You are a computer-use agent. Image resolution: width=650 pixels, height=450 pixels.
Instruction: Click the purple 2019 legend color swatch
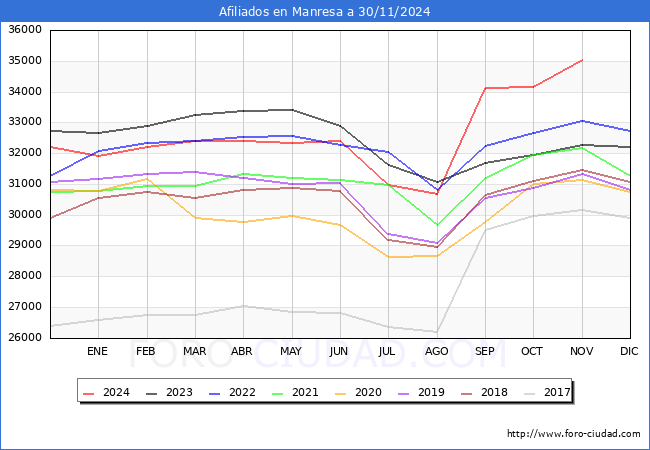point(404,393)
